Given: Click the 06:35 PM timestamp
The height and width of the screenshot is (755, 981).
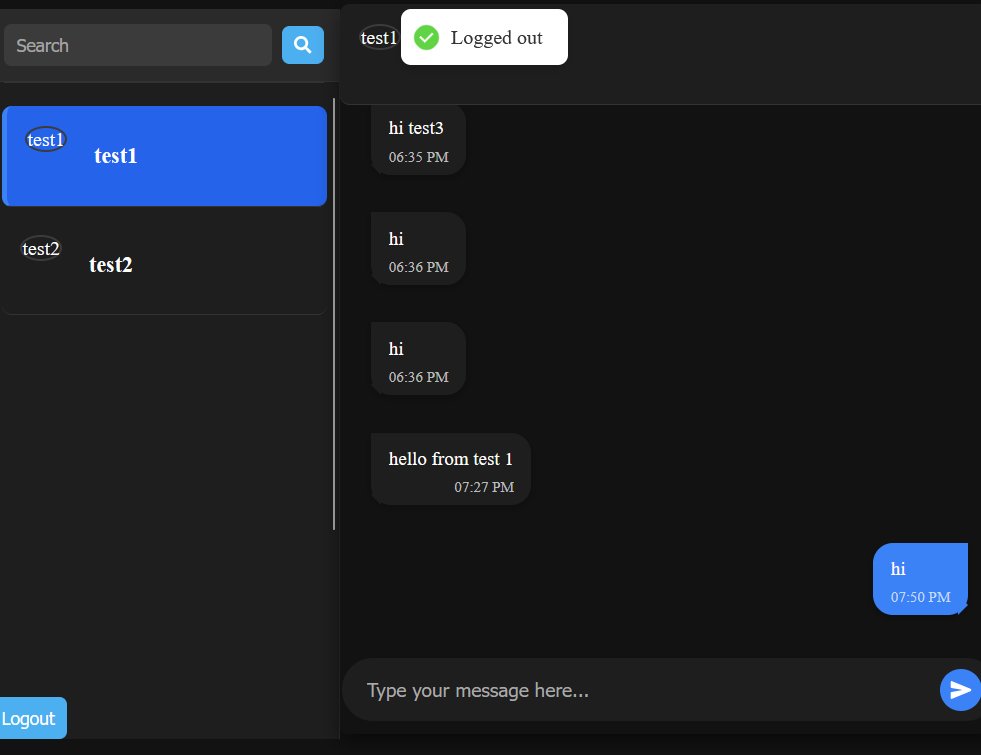Looking at the screenshot, I should click(419, 157).
